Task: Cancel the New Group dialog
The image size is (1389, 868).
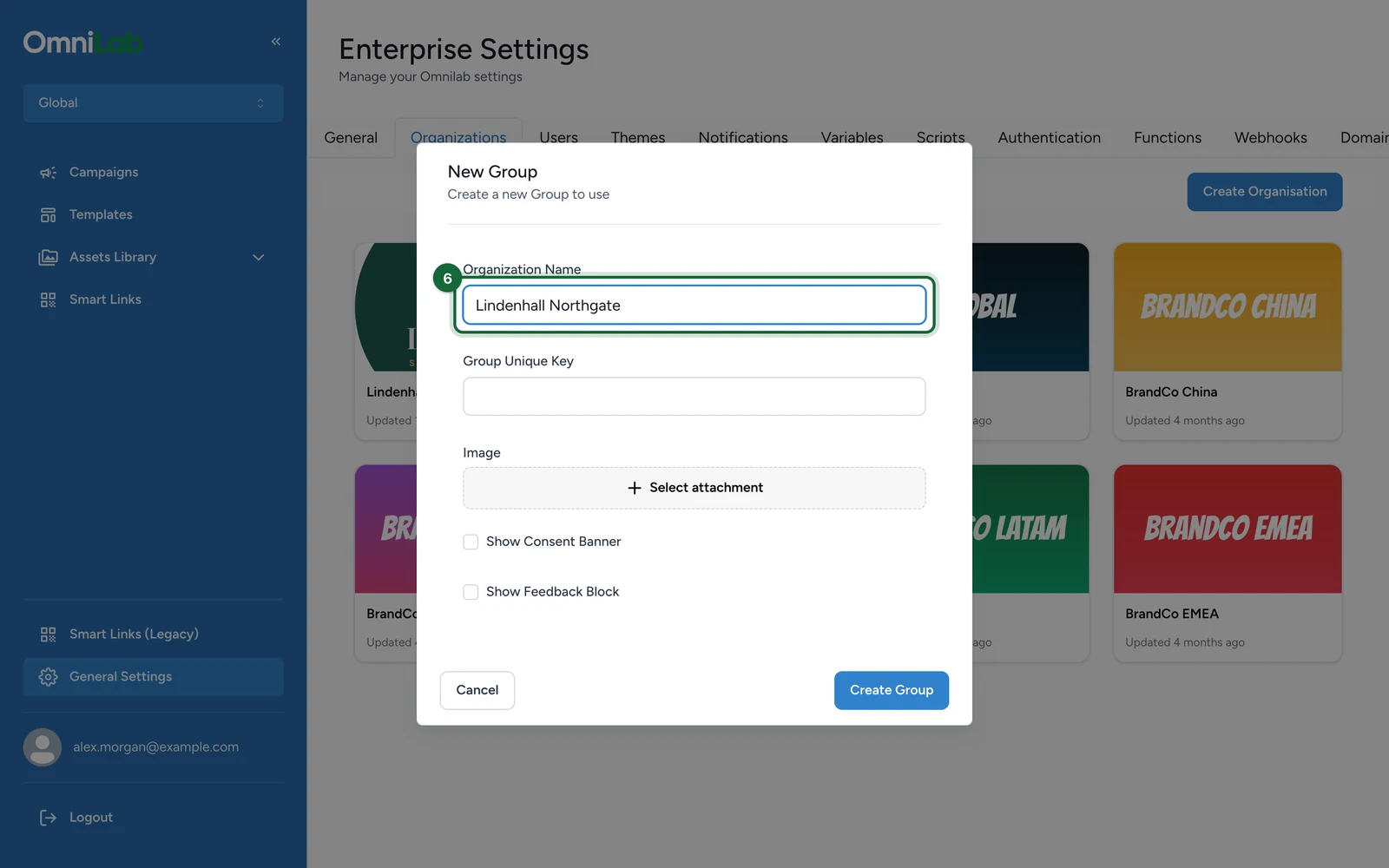Action: pos(477,691)
